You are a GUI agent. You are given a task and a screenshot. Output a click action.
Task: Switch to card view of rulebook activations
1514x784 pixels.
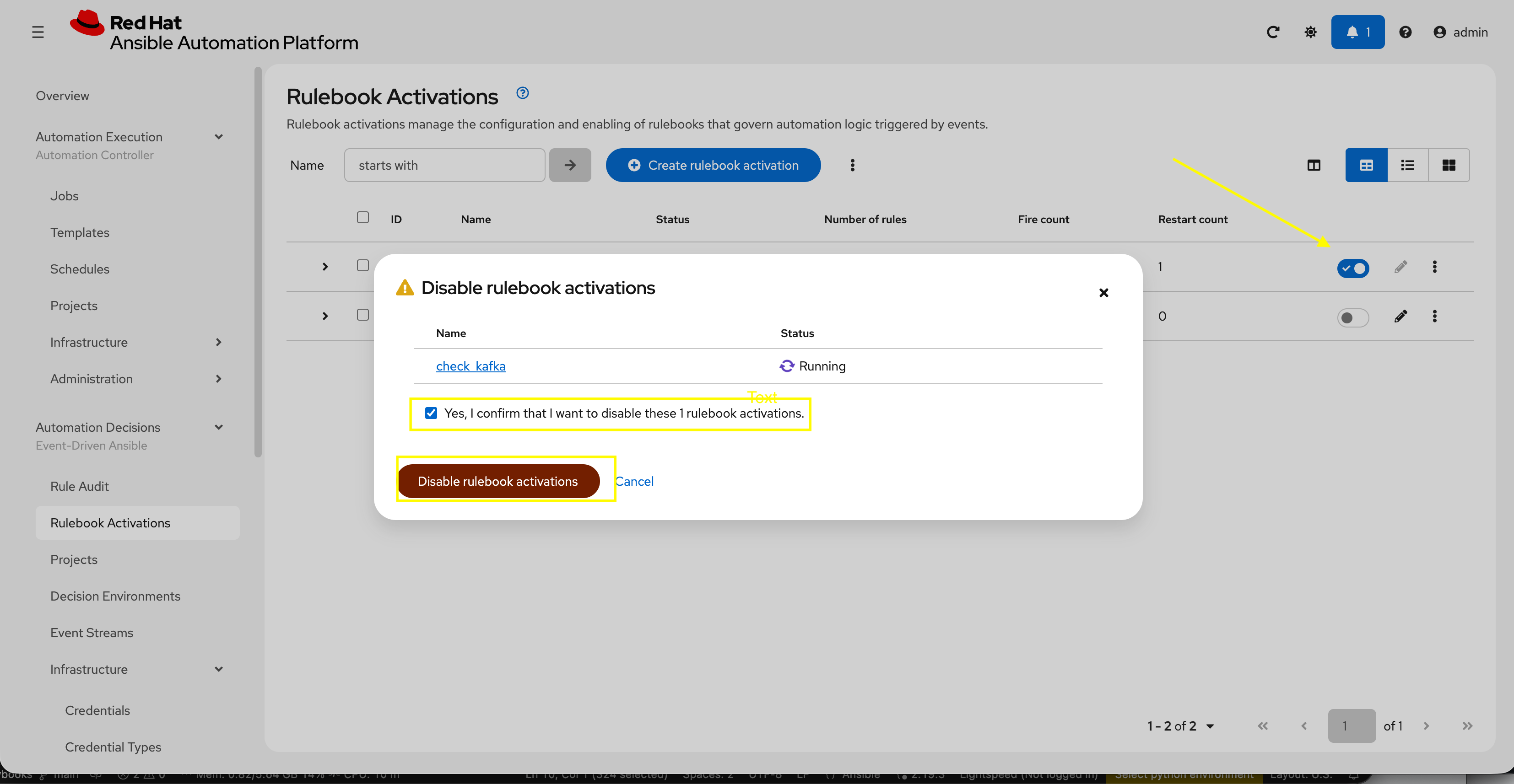1449,165
